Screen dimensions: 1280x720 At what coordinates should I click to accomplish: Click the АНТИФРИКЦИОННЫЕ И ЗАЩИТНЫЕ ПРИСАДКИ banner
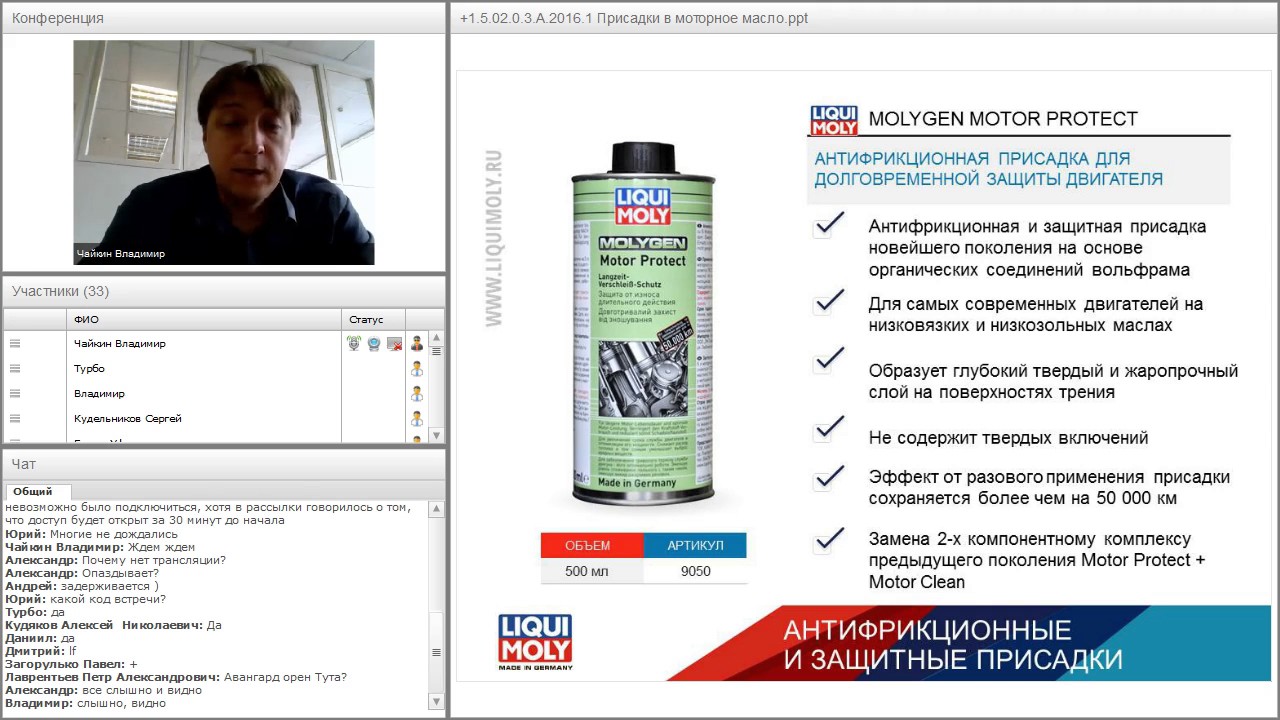[952, 645]
